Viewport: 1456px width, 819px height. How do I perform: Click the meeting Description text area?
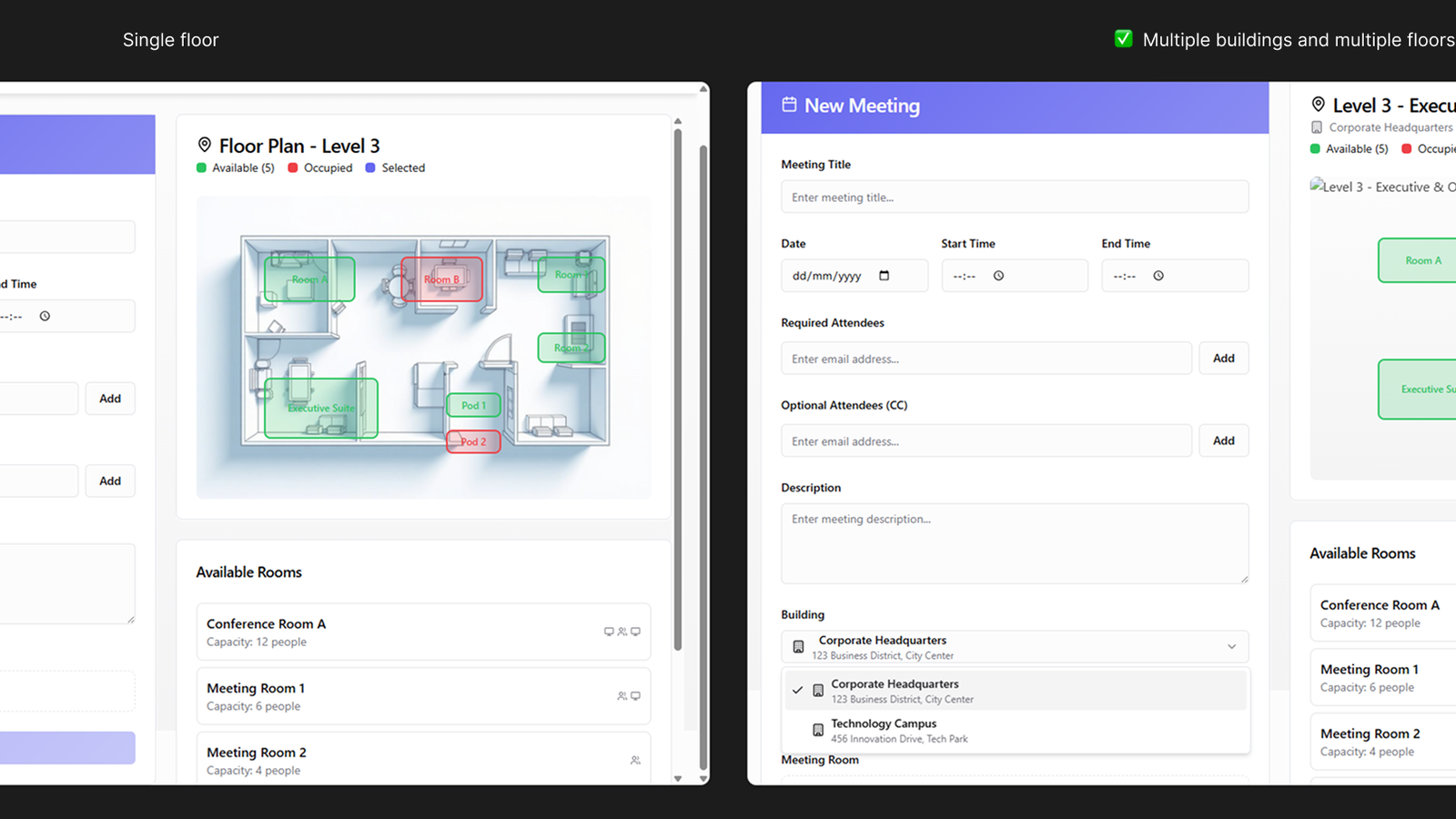(1015, 543)
